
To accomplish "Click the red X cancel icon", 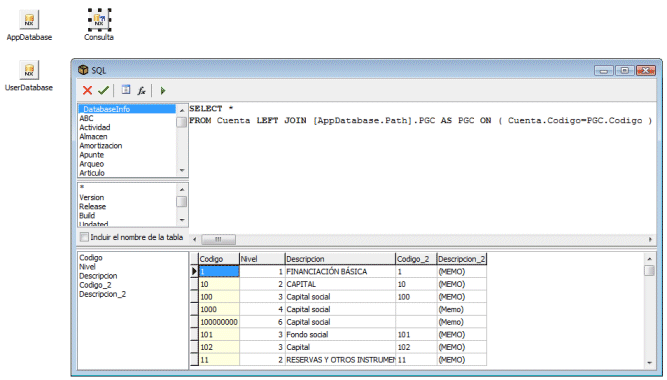I will pyautogui.click(x=87, y=90).
